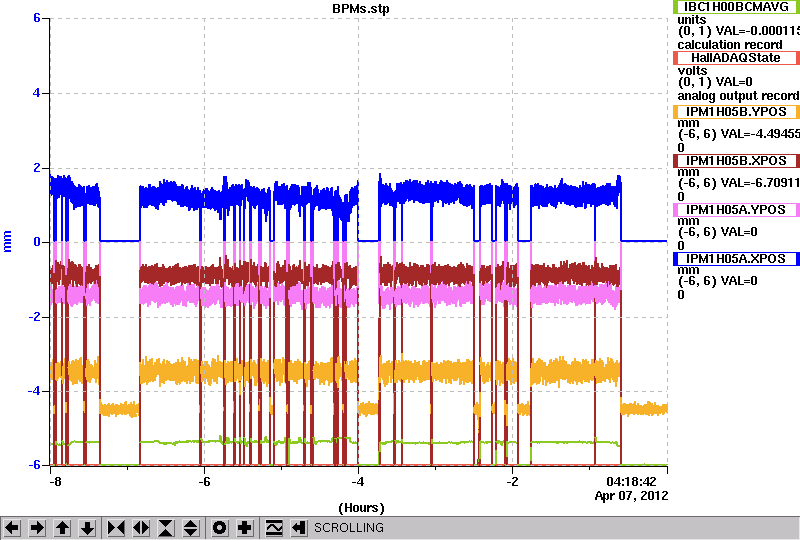The image size is (800, 540).
Task: Select the IPM1H05A.XPOS legend entry
Action: point(736,259)
